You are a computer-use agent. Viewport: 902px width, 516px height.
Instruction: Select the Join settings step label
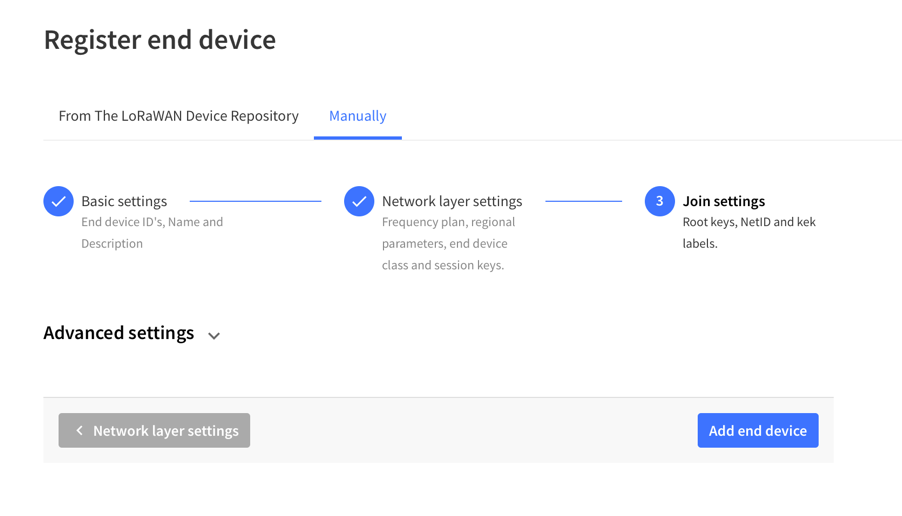(x=724, y=201)
